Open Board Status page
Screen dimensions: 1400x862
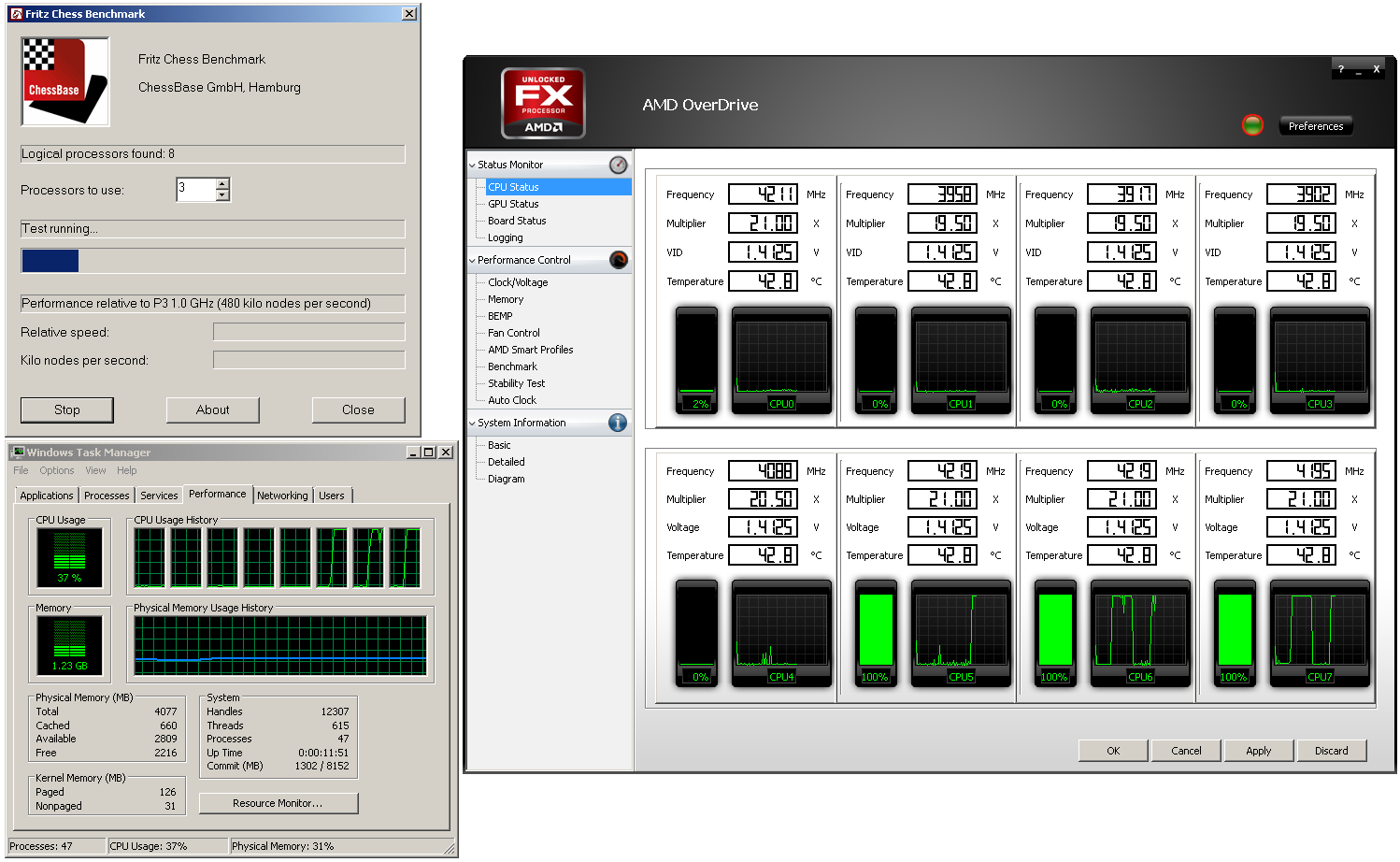pyautogui.click(x=517, y=221)
